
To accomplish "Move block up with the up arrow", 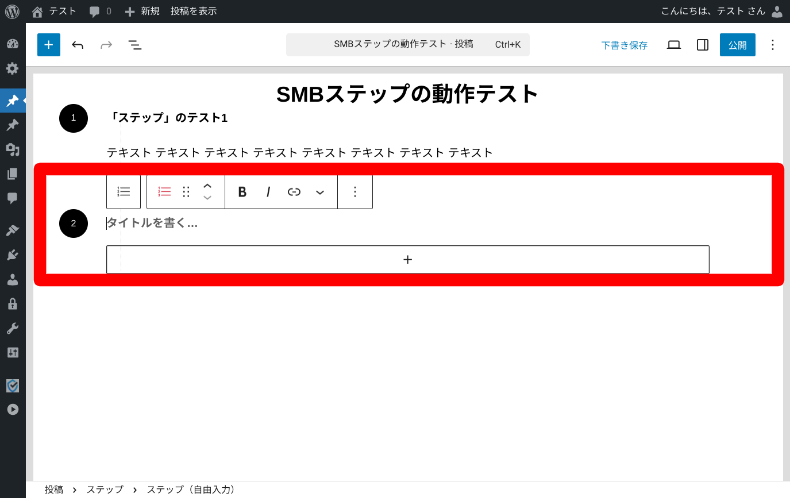I will tap(207, 185).
